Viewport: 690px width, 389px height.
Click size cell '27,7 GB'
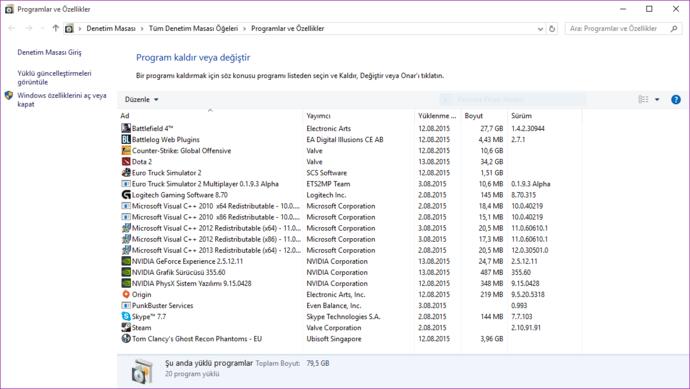click(492, 128)
